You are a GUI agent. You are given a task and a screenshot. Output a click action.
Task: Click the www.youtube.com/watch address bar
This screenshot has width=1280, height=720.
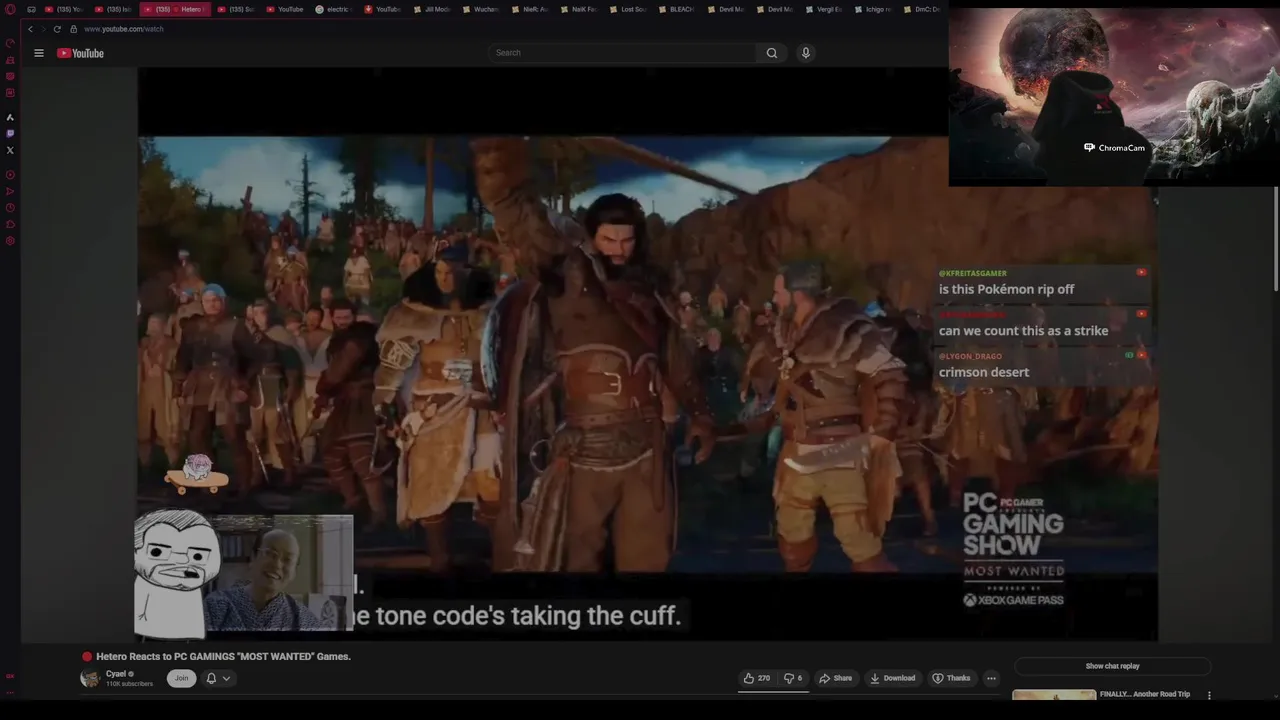coord(124,29)
